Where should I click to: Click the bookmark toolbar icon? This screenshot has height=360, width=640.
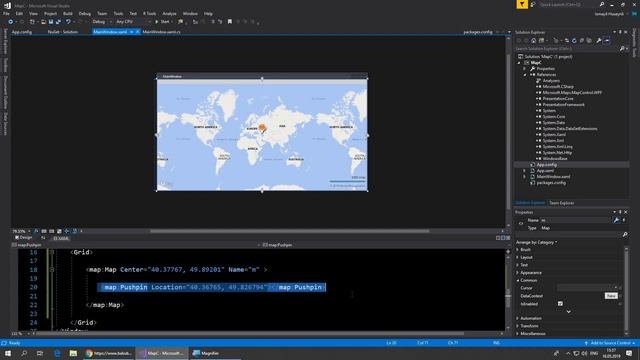[x=230, y=22]
